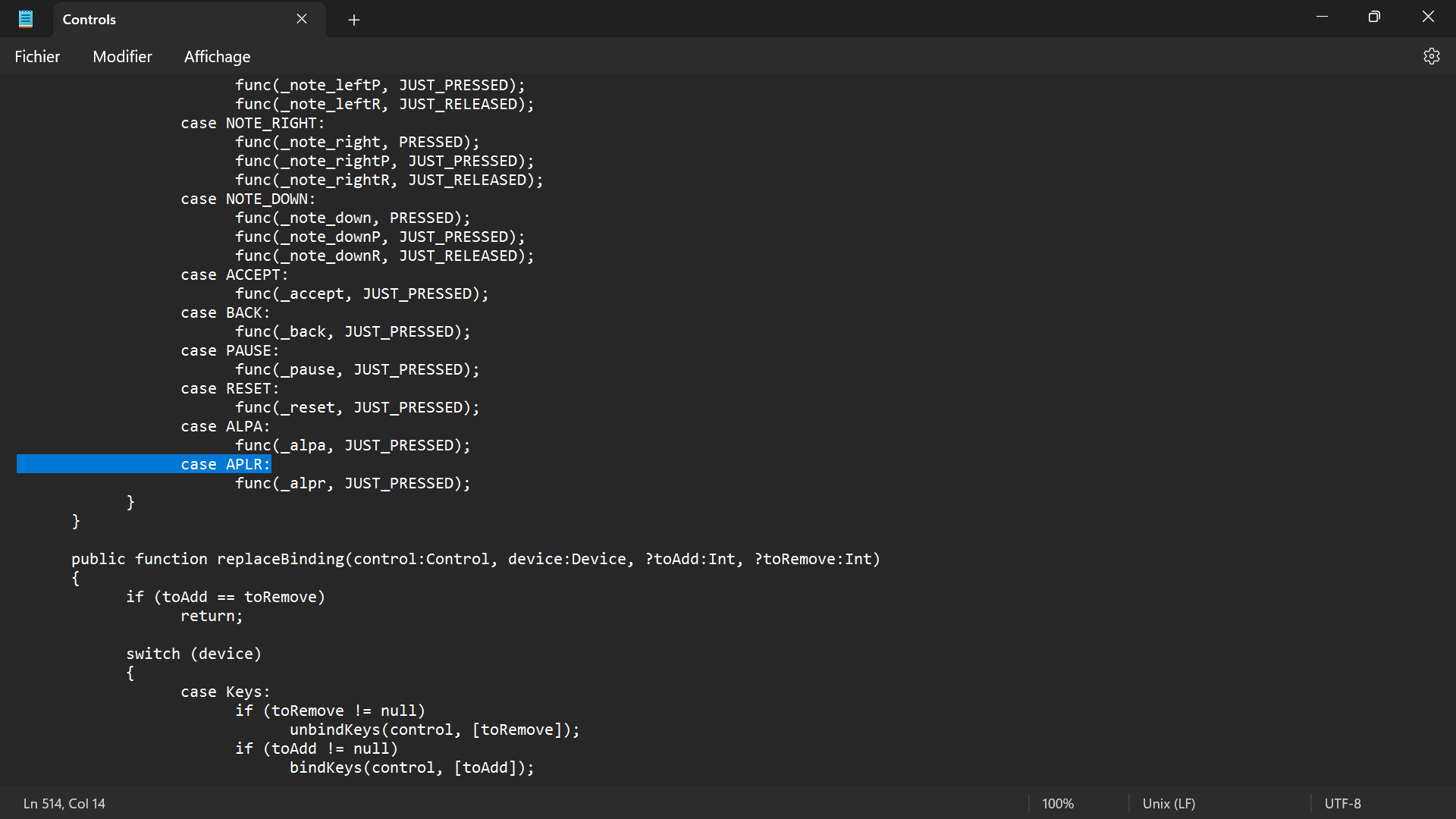
Task: Click the Unix (LF) line-ending indicator
Action: (x=1169, y=803)
